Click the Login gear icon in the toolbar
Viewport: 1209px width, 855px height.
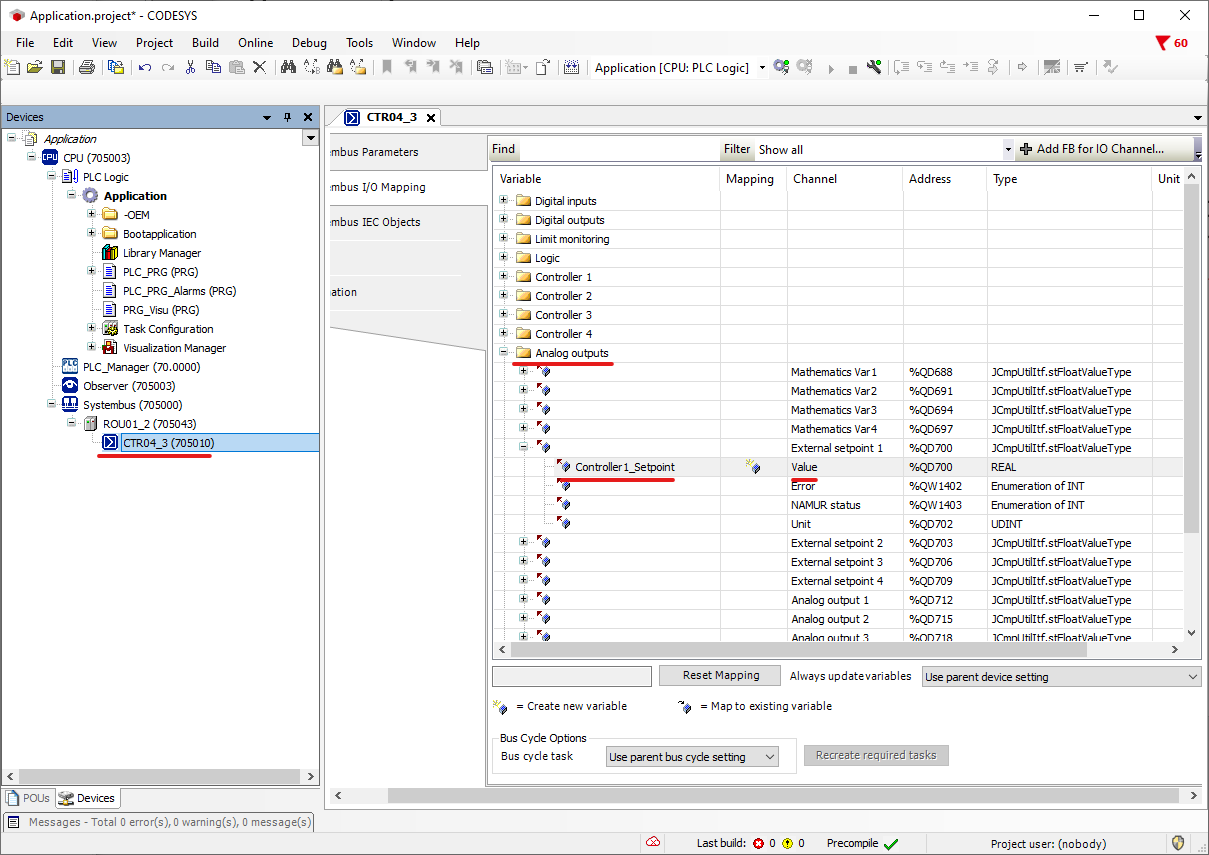pyautogui.click(x=781, y=67)
